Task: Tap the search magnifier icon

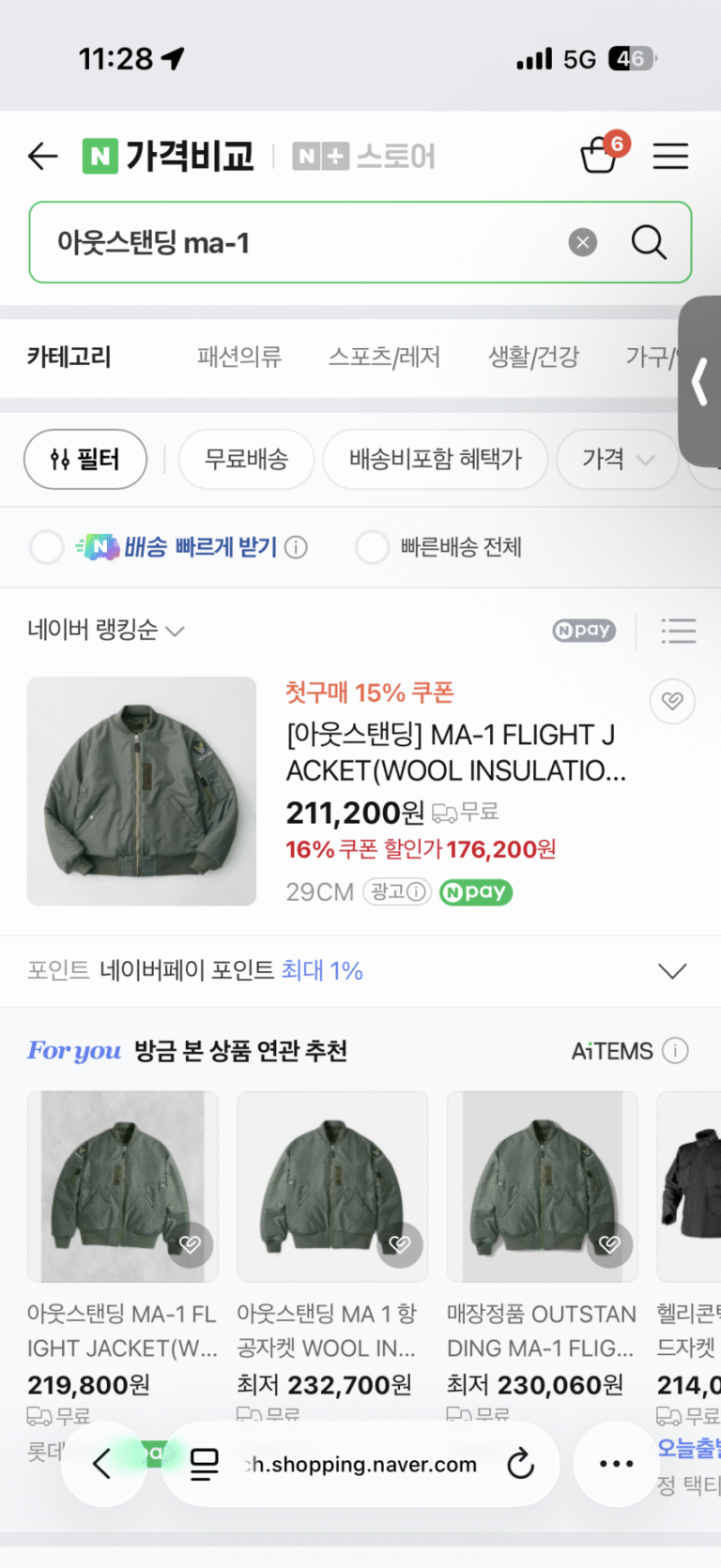Action: coord(648,242)
